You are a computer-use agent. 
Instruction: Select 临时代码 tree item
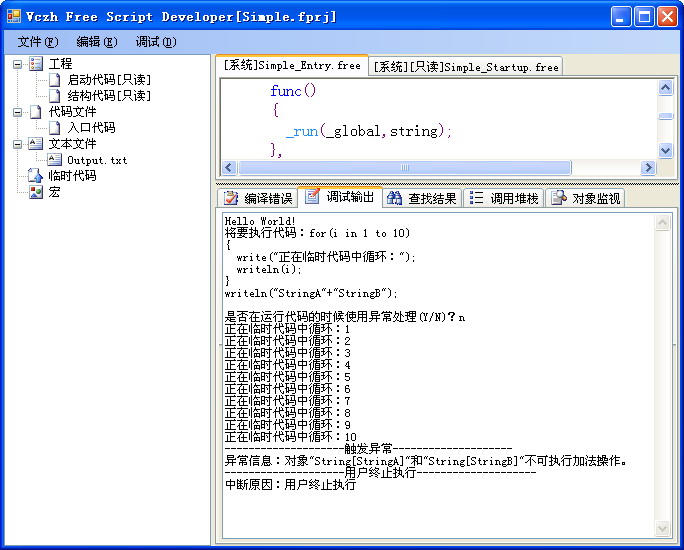pyautogui.click(x=72, y=175)
